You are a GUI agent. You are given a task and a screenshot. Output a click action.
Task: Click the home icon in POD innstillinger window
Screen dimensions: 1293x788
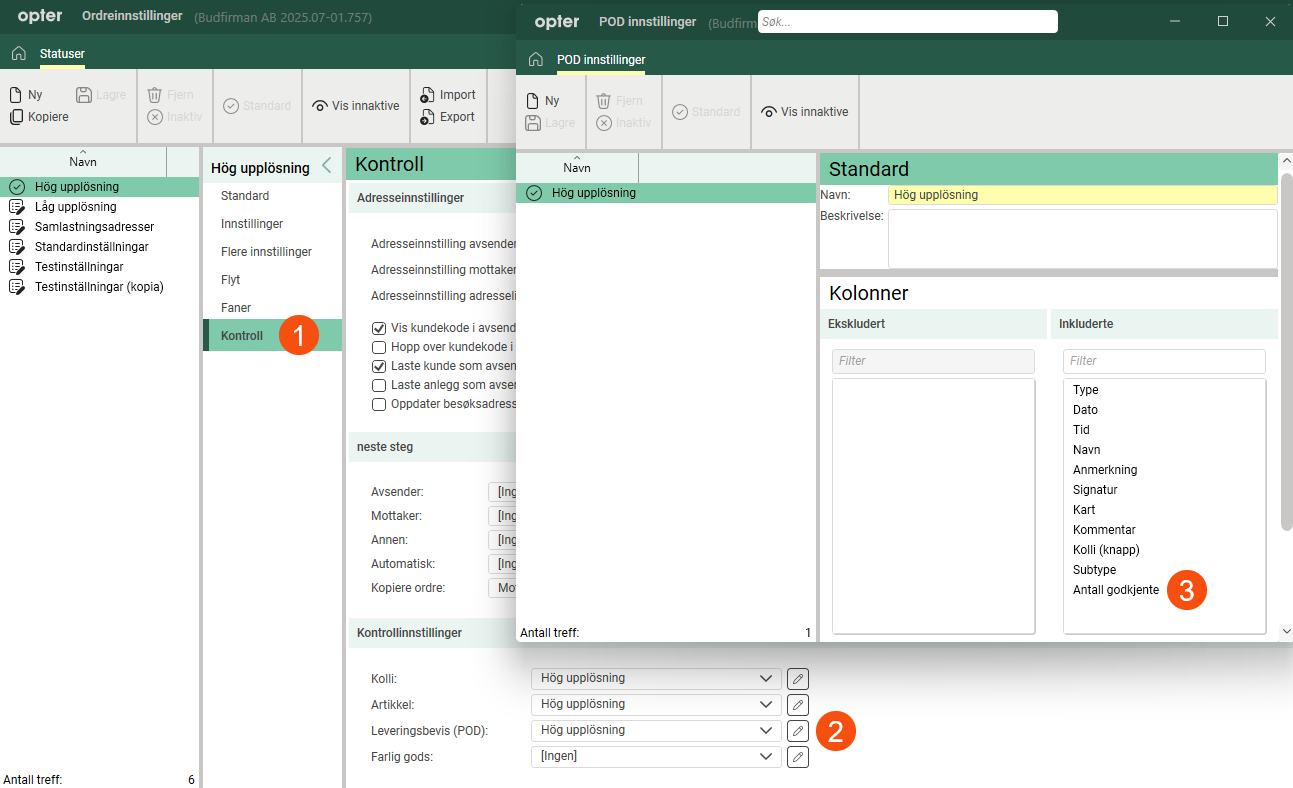536,60
